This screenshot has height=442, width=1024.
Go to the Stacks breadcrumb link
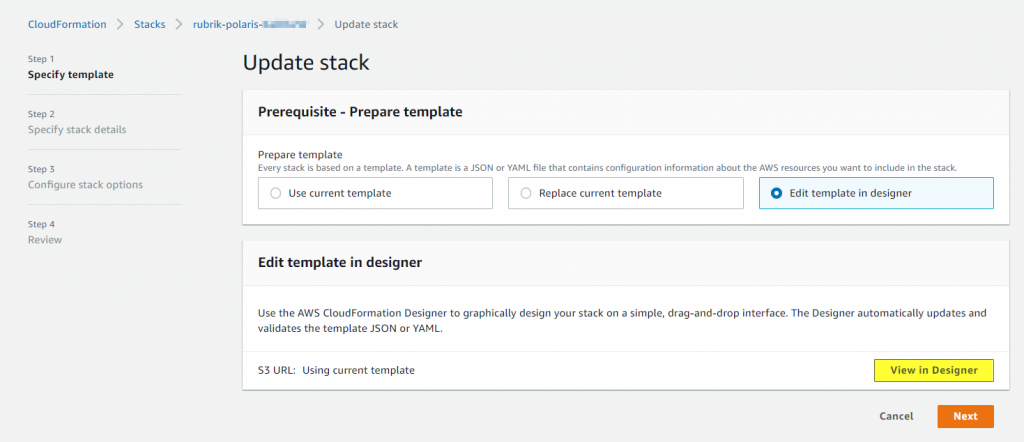point(150,24)
